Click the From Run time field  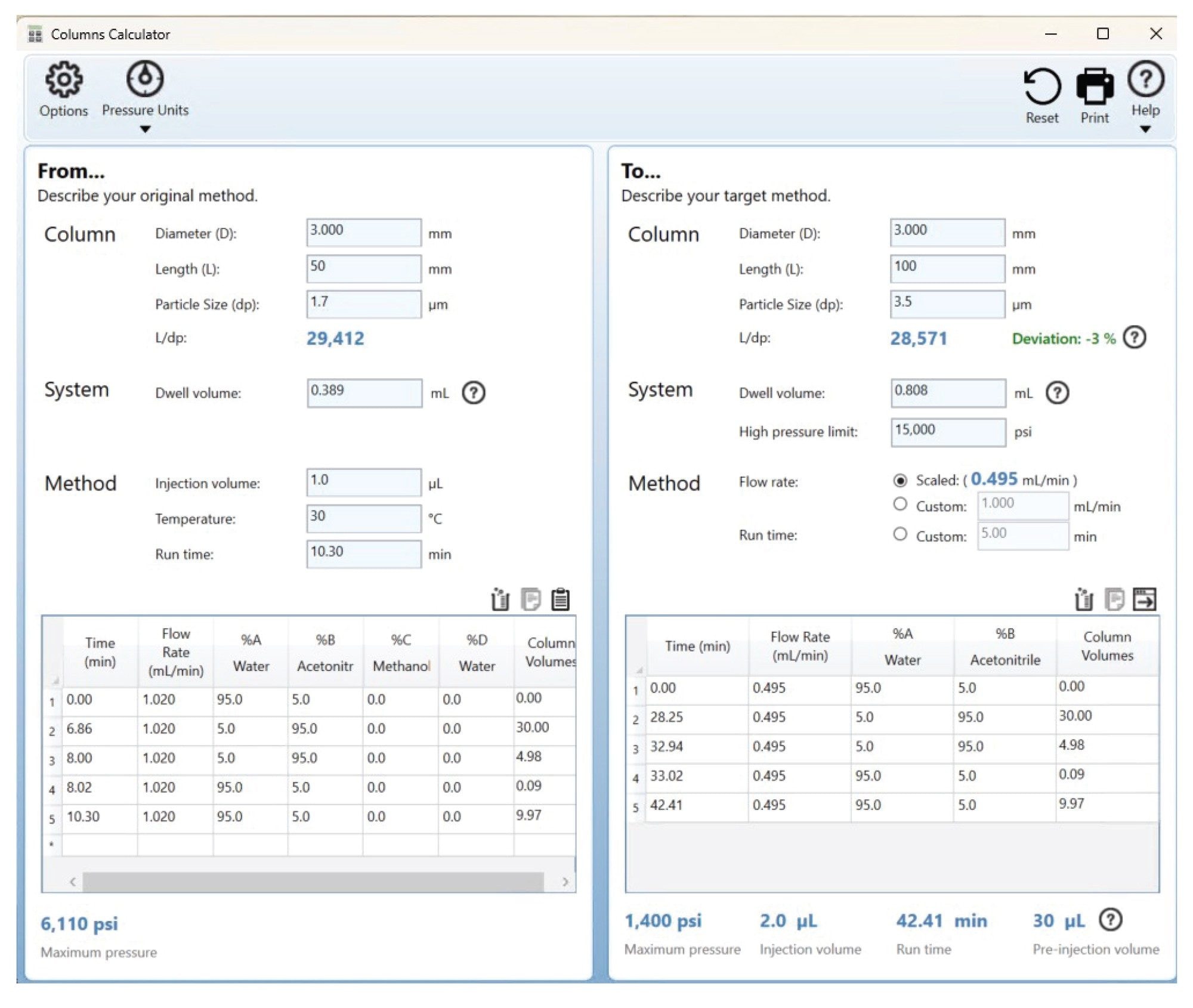click(364, 554)
